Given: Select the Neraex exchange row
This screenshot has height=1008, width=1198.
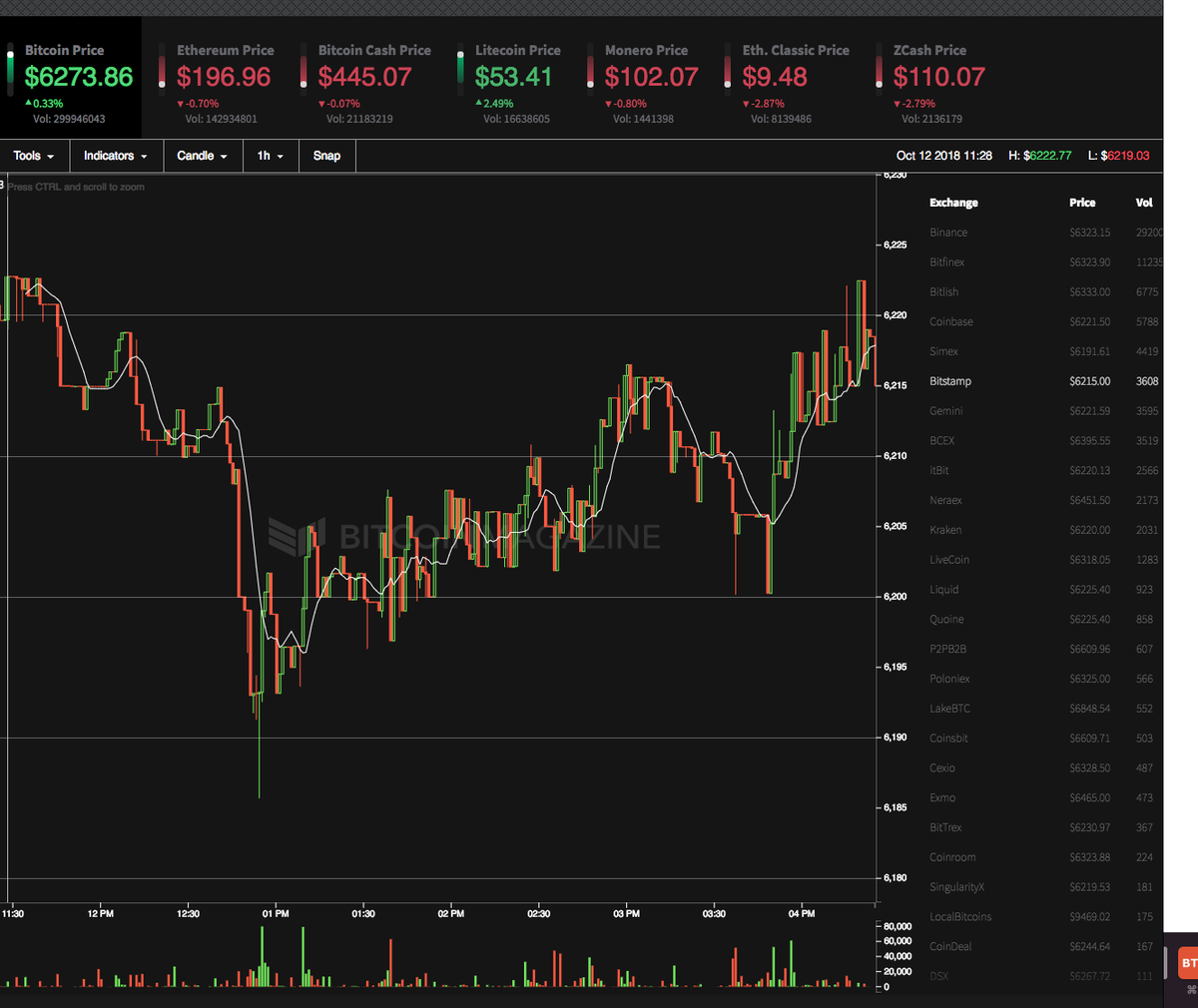Looking at the screenshot, I should tap(1045, 500).
